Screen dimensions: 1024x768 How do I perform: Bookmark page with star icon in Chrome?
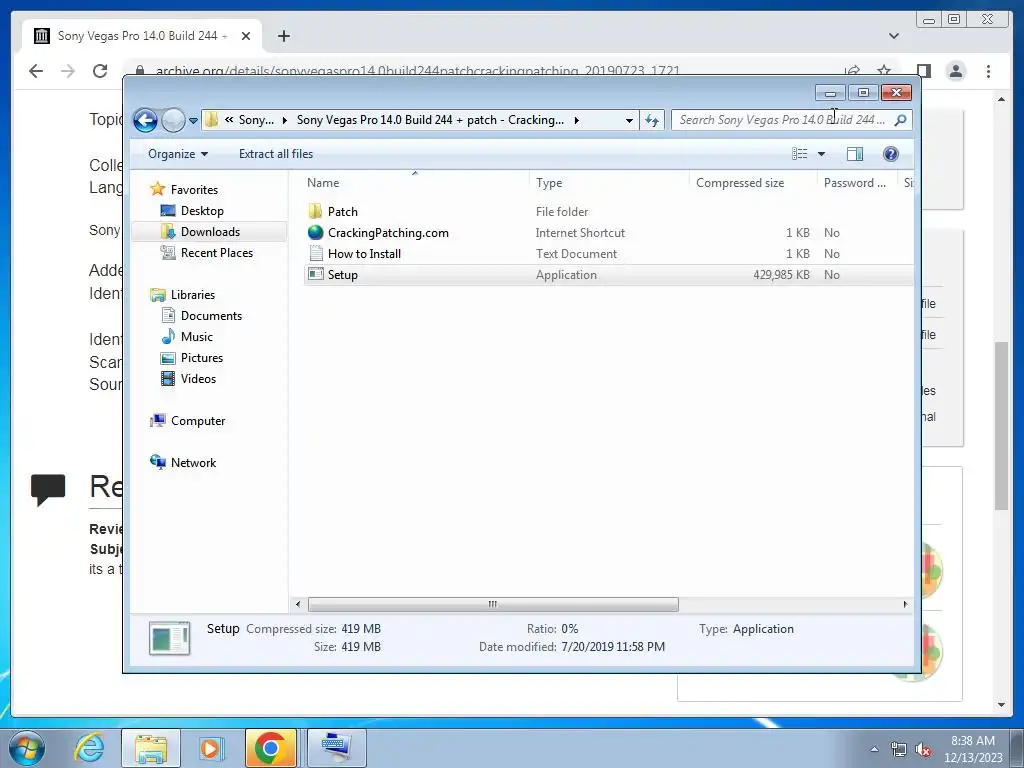click(x=884, y=71)
